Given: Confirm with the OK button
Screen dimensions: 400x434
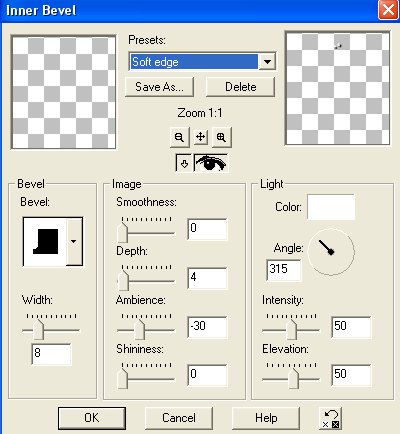Looking at the screenshot, I should pyautogui.click(x=92, y=418).
